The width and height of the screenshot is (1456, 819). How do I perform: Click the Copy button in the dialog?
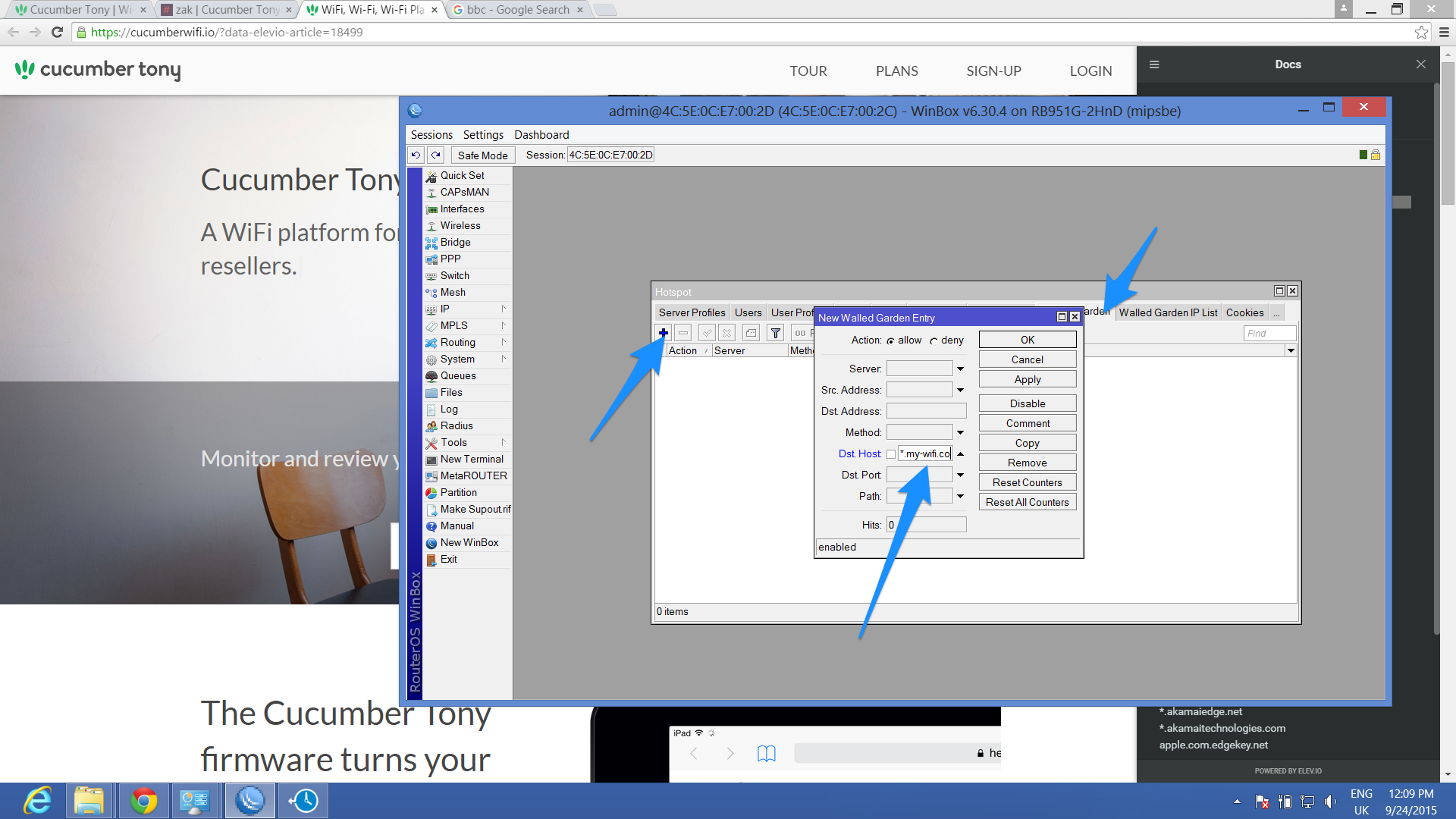pyautogui.click(x=1028, y=443)
